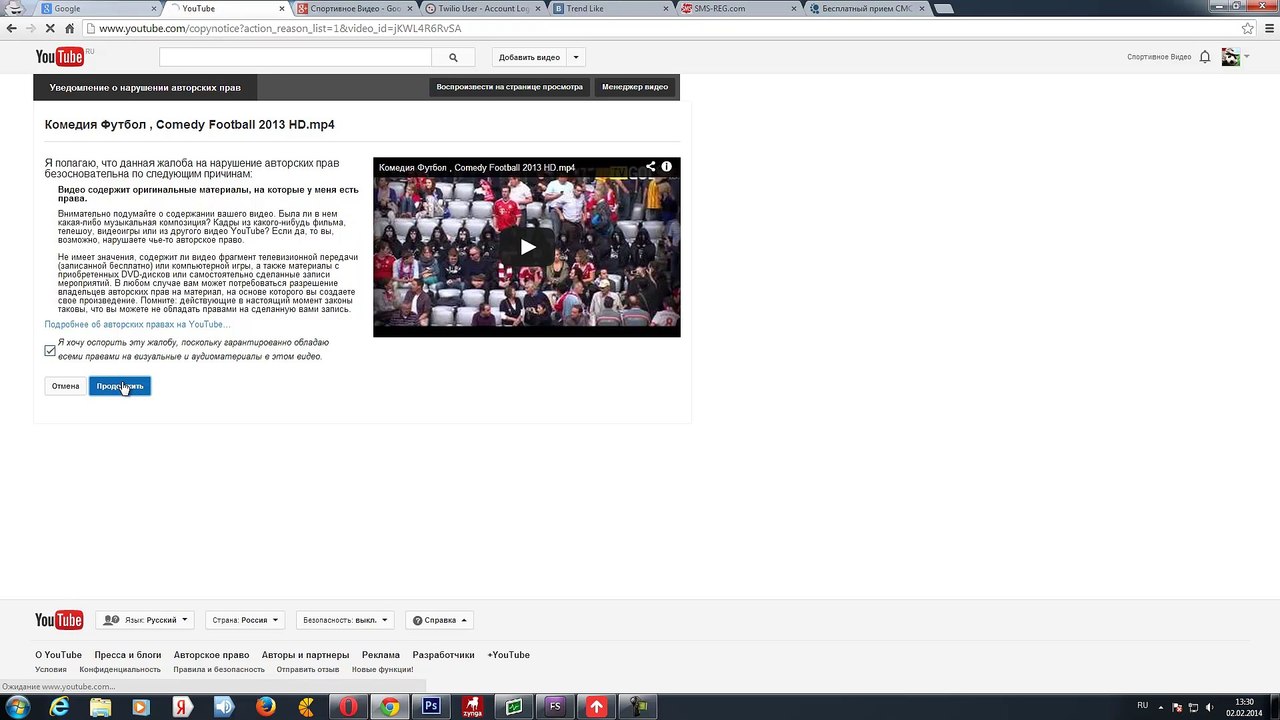The height and width of the screenshot is (720, 1280).
Task: Go back with browser back arrow
Action: (12, 28)
